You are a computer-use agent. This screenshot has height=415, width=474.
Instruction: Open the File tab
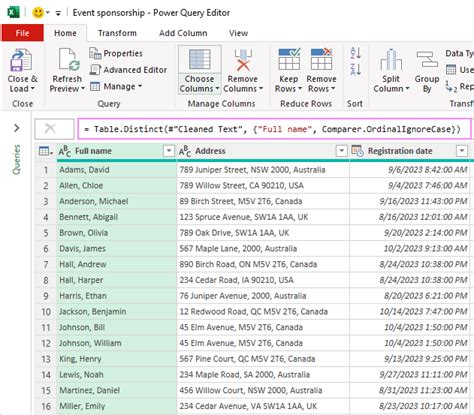tap(22, 33)
